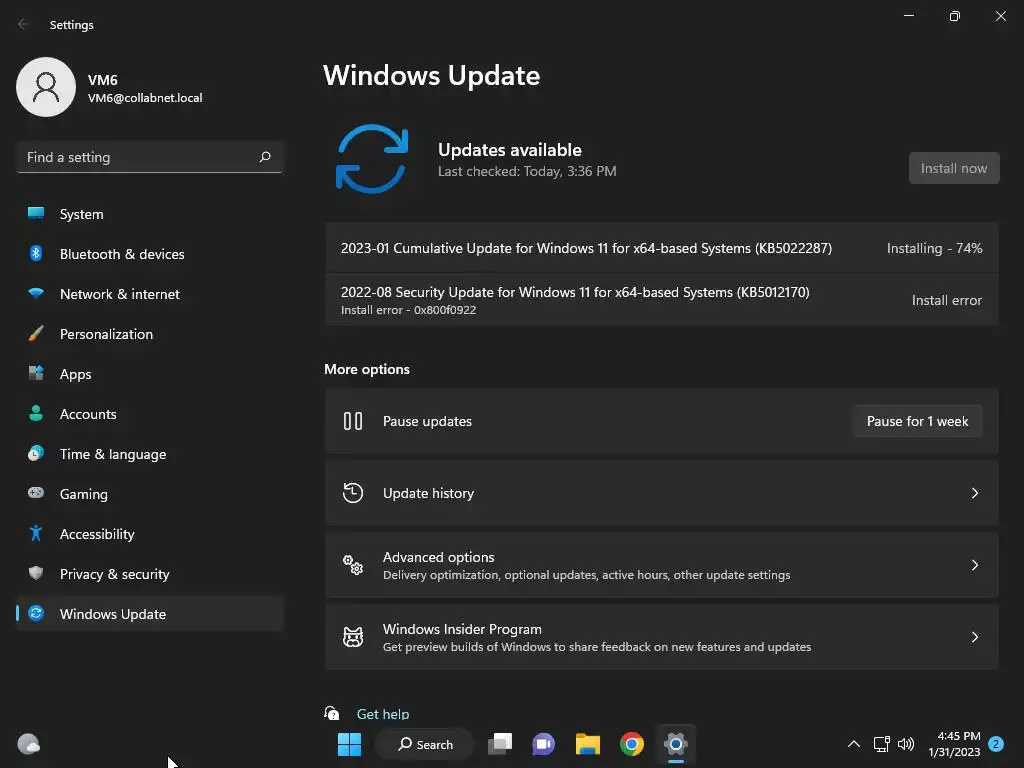Click the Settings gear in the taskbar
This screenshot has height=768, width=1024.
676,744
